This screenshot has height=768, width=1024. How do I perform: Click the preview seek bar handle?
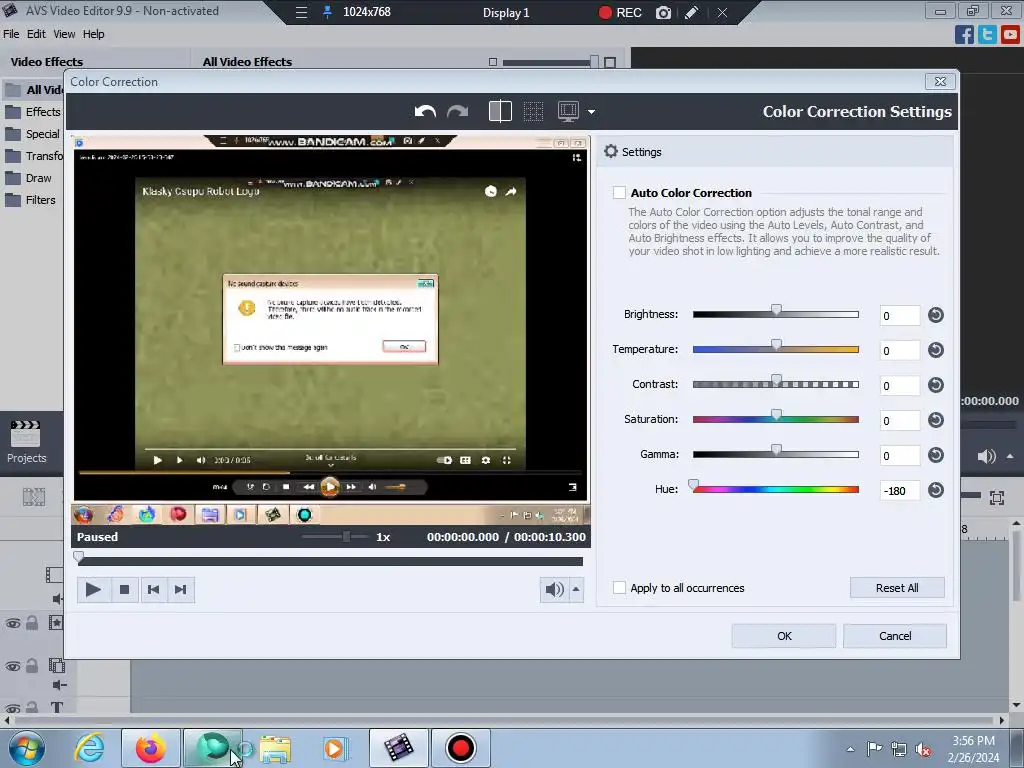coord(79,557)
